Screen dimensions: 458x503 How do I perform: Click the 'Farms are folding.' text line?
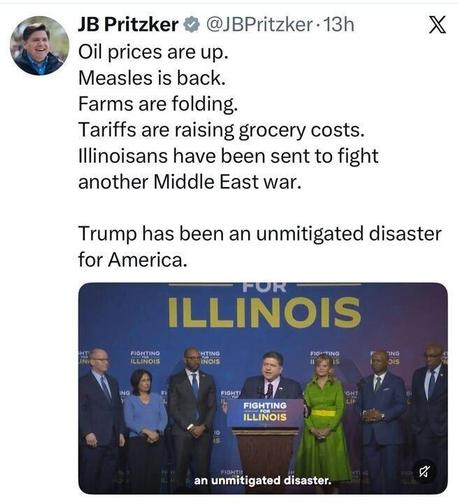158,104
